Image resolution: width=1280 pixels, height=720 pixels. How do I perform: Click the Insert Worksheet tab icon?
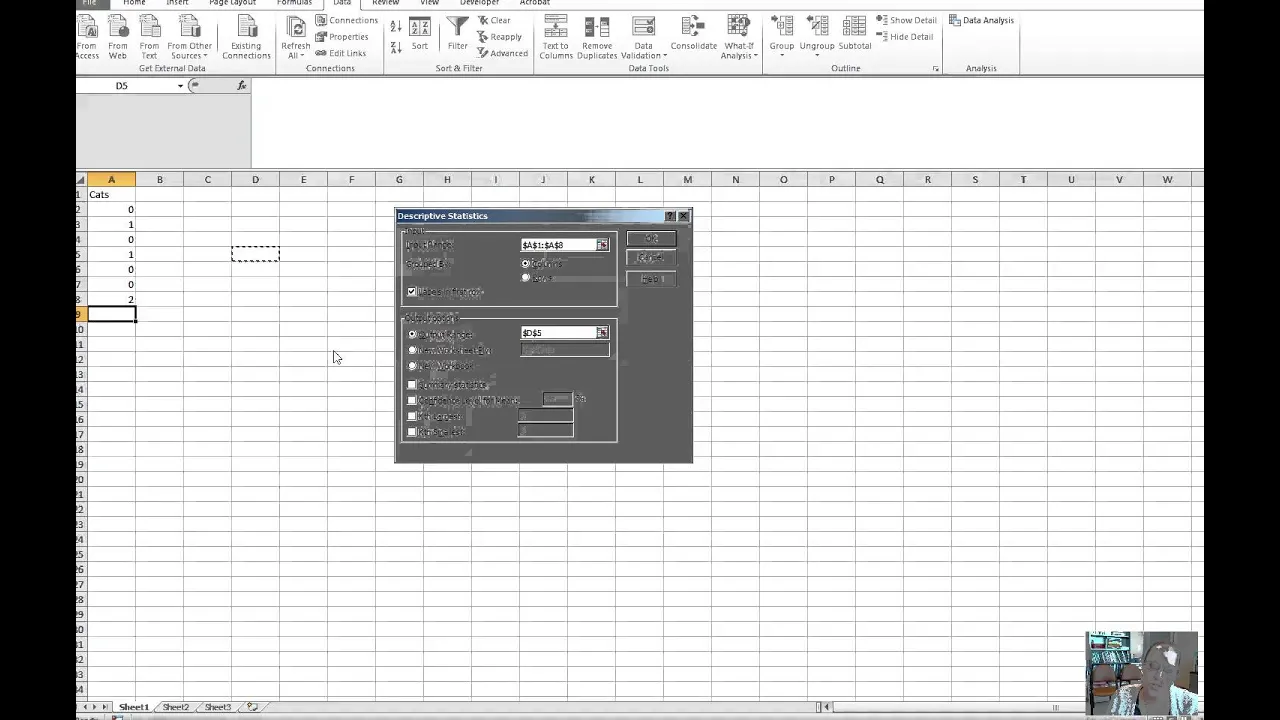click(252, 707)
